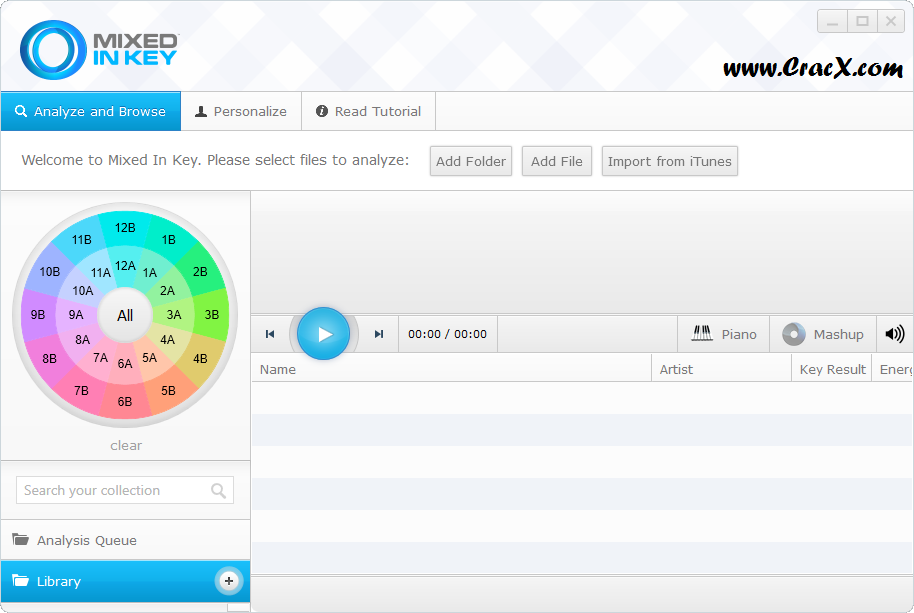Click Import from iTunes button

[x=670, y=161]
